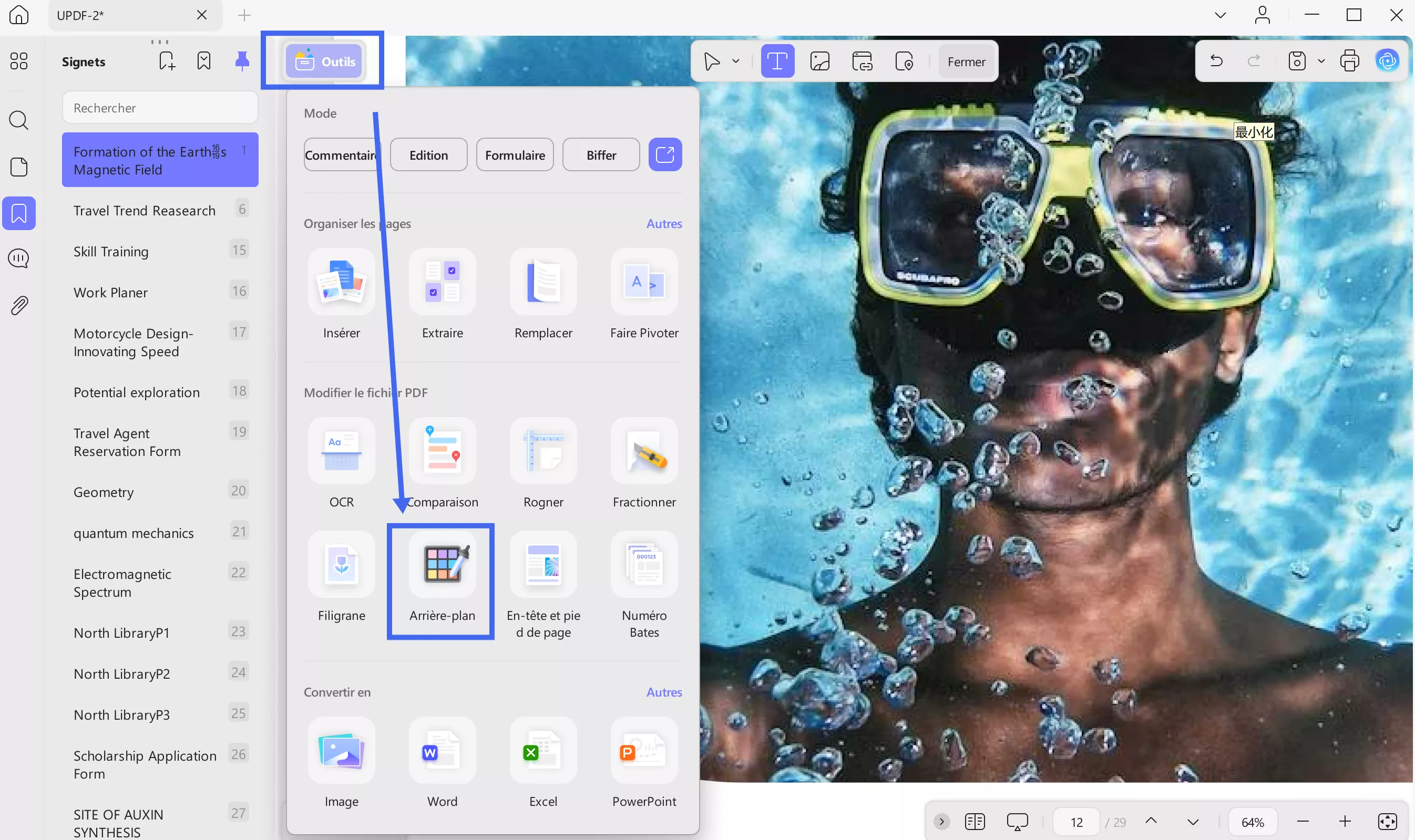
Task: Switch to Biffer redact mode
Action: coord(601,154)
